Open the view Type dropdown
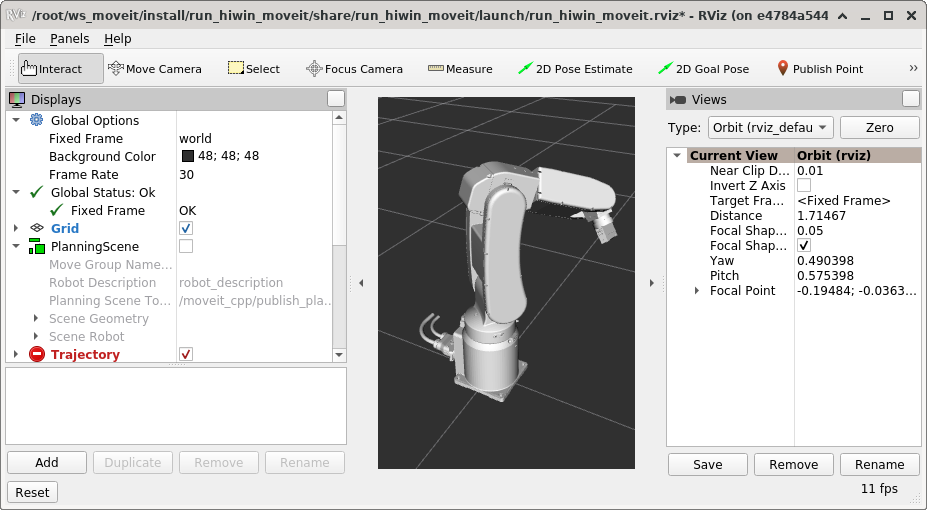This screenshot has height=510, width=927. pyautogui.click(x=770, y=128)
